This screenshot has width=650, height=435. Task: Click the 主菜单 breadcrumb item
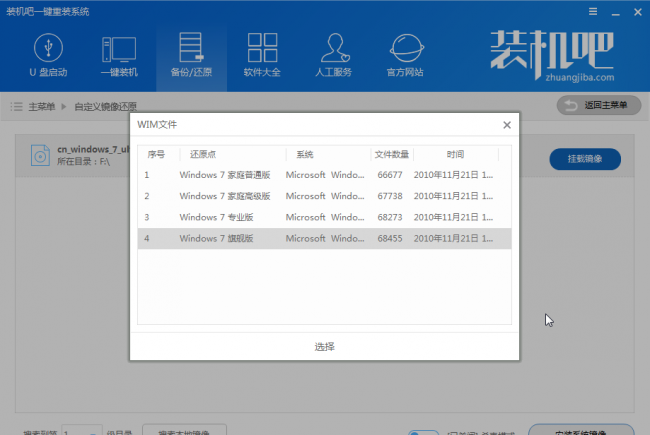coord(41,107)
